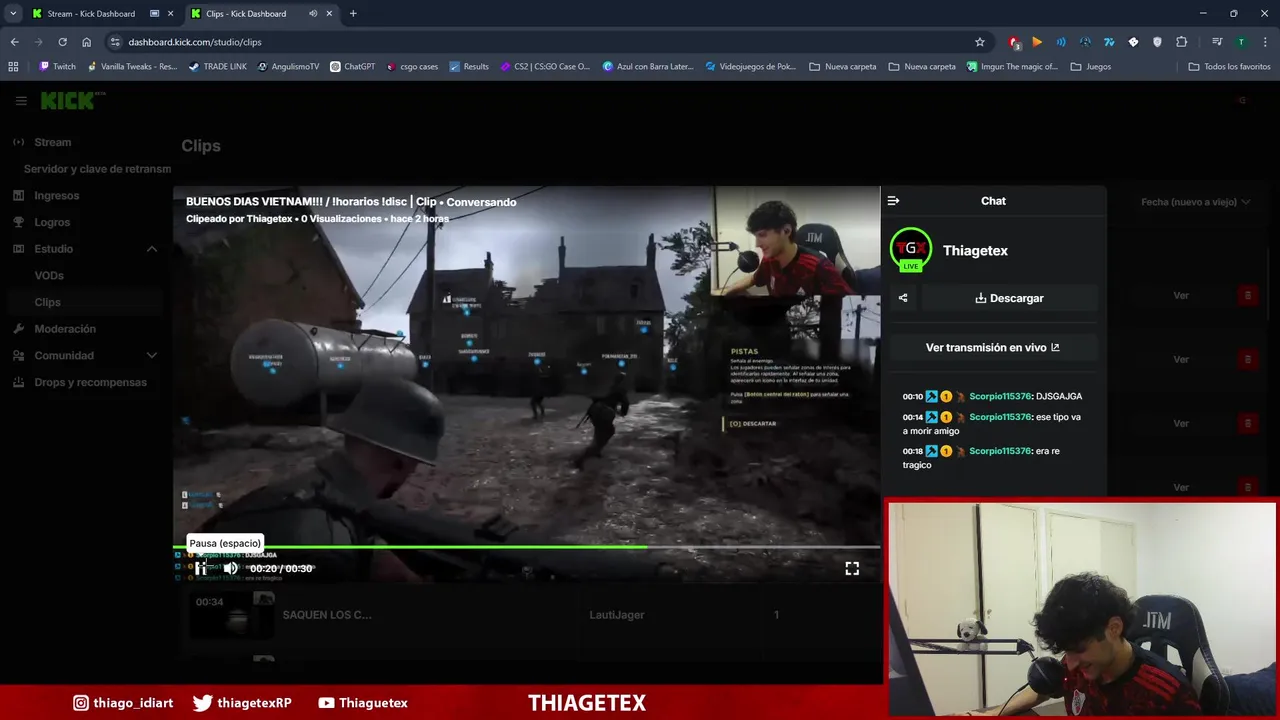Open the Chrome three-dot menu
Image resolution: width=1280 pixels, height=720 pixels.
1265,42
